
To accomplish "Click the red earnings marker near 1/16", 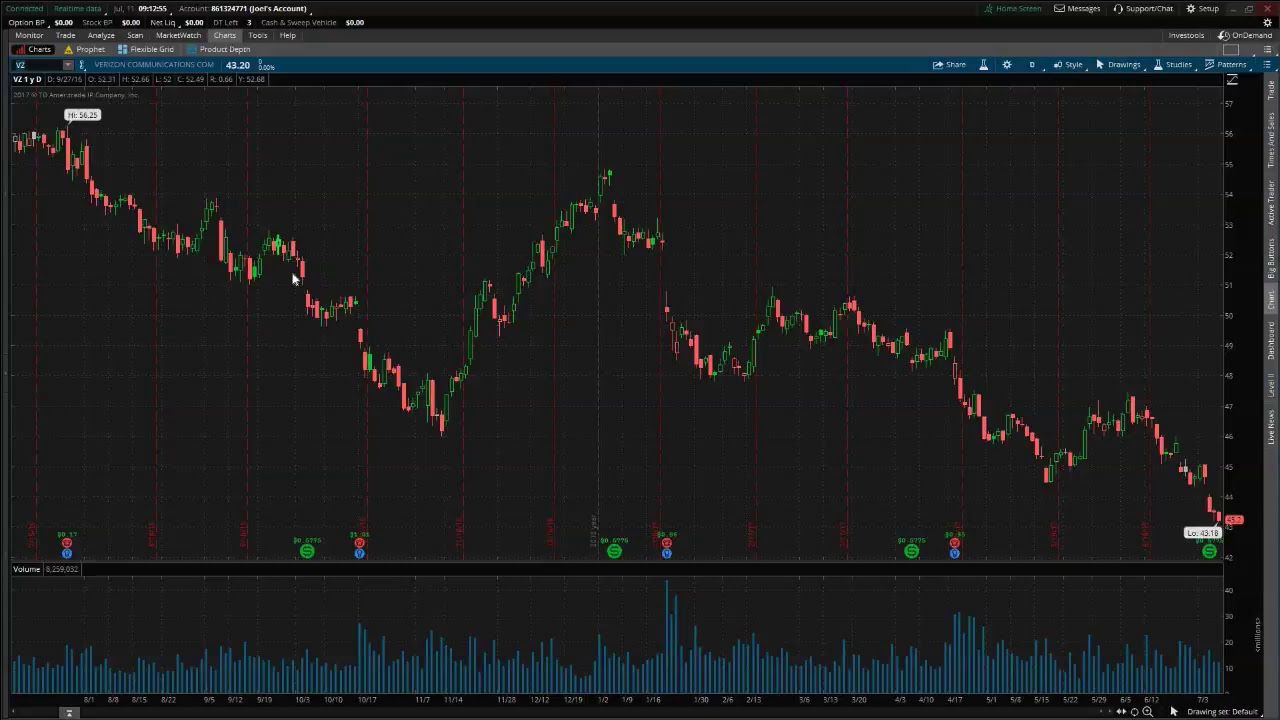I will 666,543.
